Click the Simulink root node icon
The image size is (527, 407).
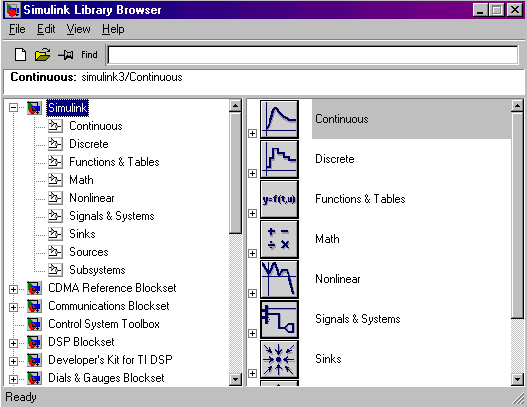(x=34, y=108)
